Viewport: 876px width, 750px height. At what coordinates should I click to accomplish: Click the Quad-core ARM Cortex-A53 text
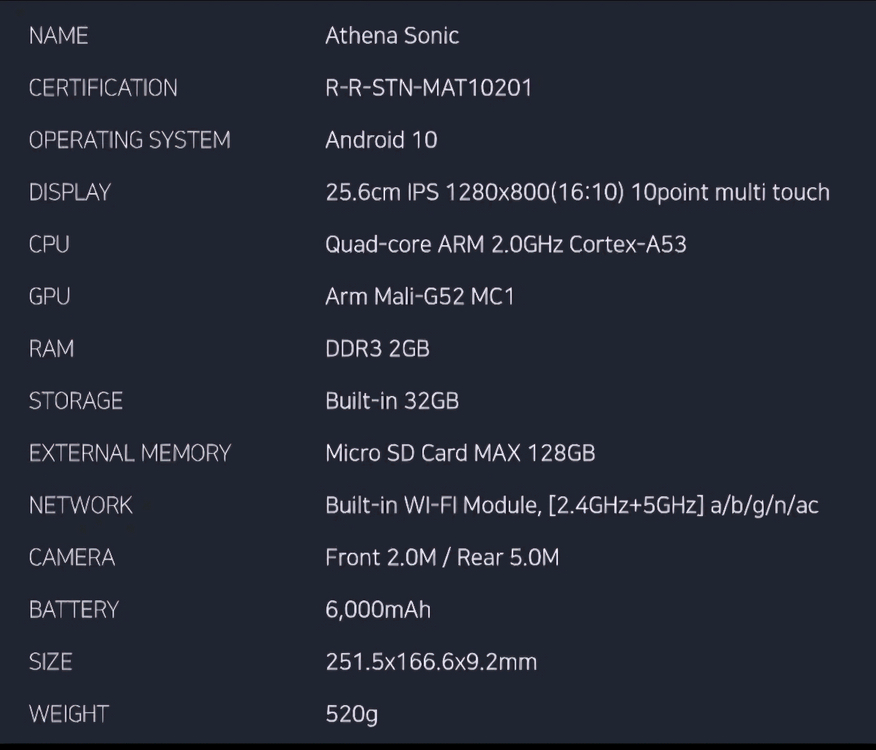505,244
